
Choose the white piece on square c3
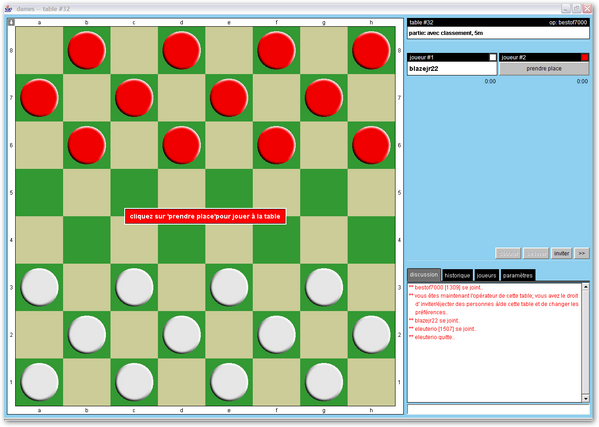click(134, 287)
